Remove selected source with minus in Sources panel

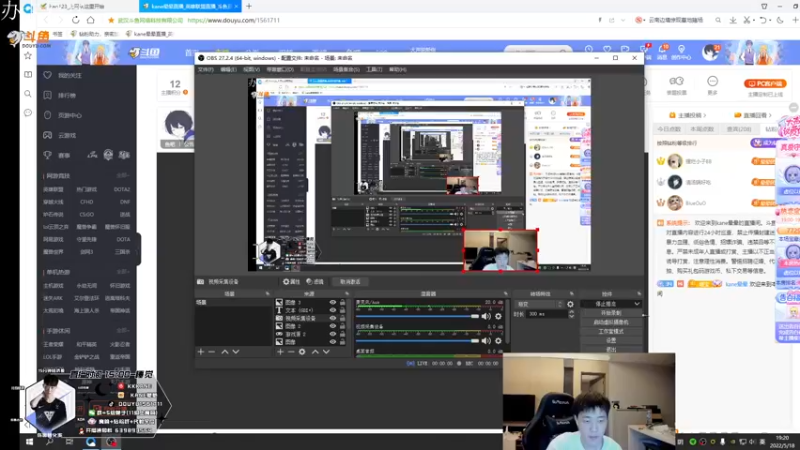pyautogui.click(x=291, y=352)
